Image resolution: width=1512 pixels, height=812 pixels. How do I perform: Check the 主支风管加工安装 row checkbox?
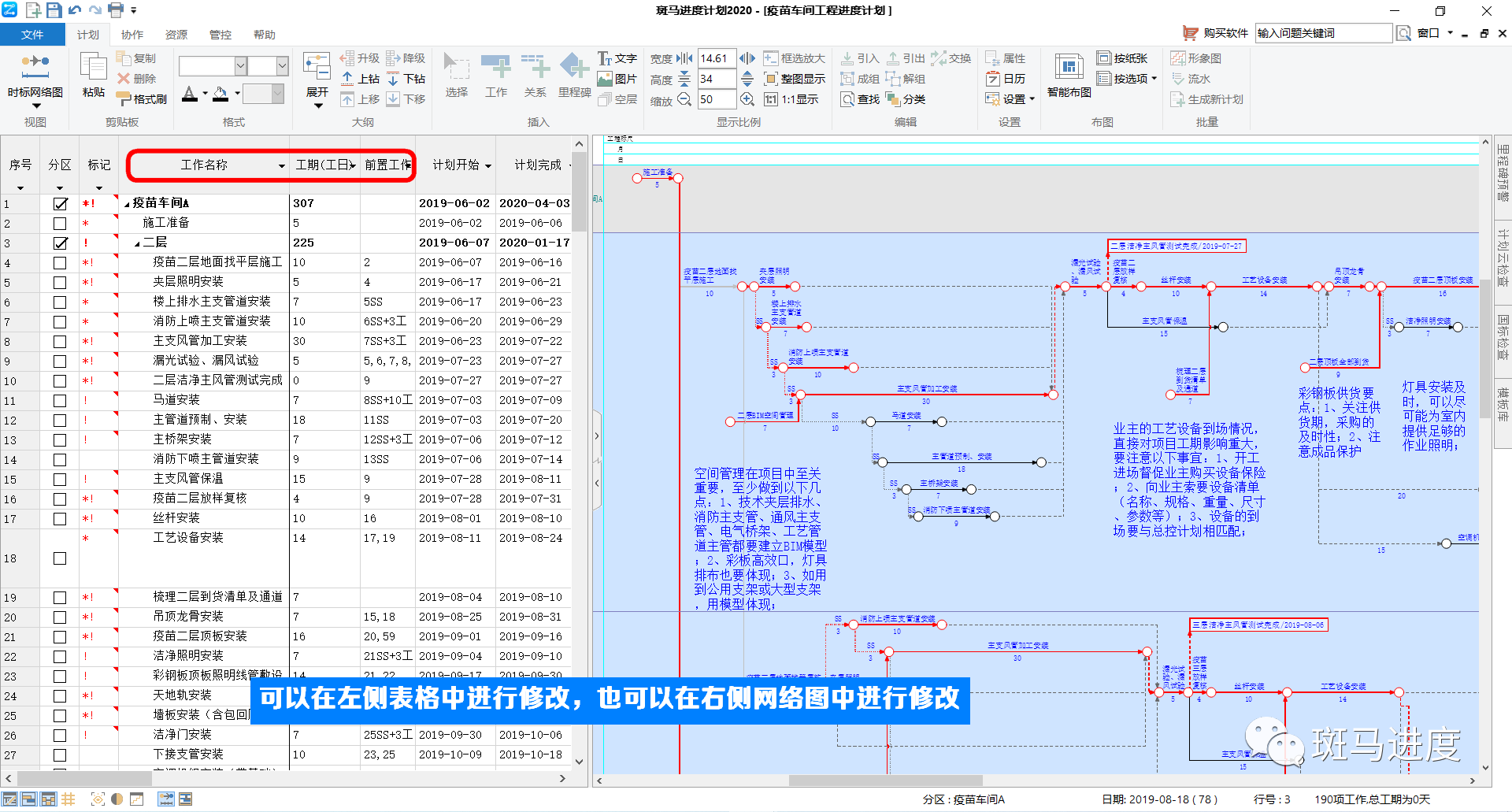point(60,341)
